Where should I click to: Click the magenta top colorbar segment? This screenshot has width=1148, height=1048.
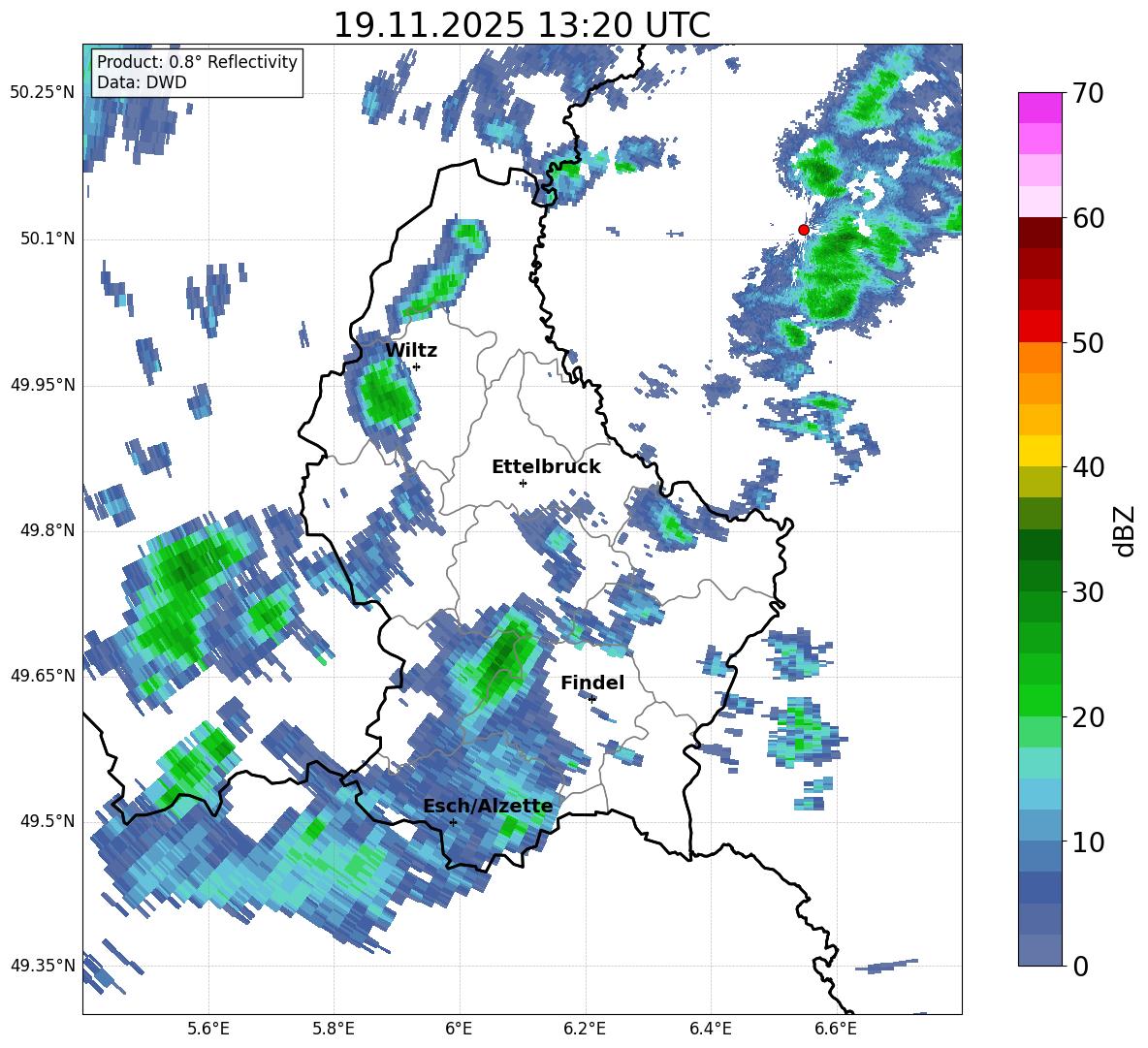pyautogui.click(x=1039, y=108)
